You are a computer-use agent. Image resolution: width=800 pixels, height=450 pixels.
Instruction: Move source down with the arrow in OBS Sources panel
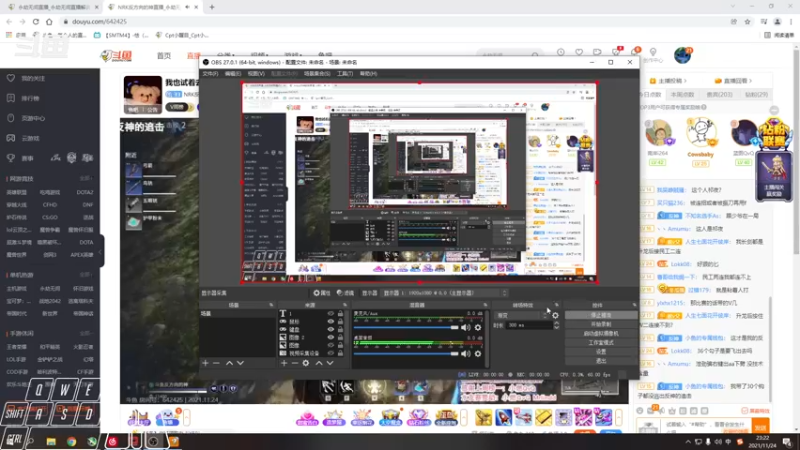[x=330, y=363]
